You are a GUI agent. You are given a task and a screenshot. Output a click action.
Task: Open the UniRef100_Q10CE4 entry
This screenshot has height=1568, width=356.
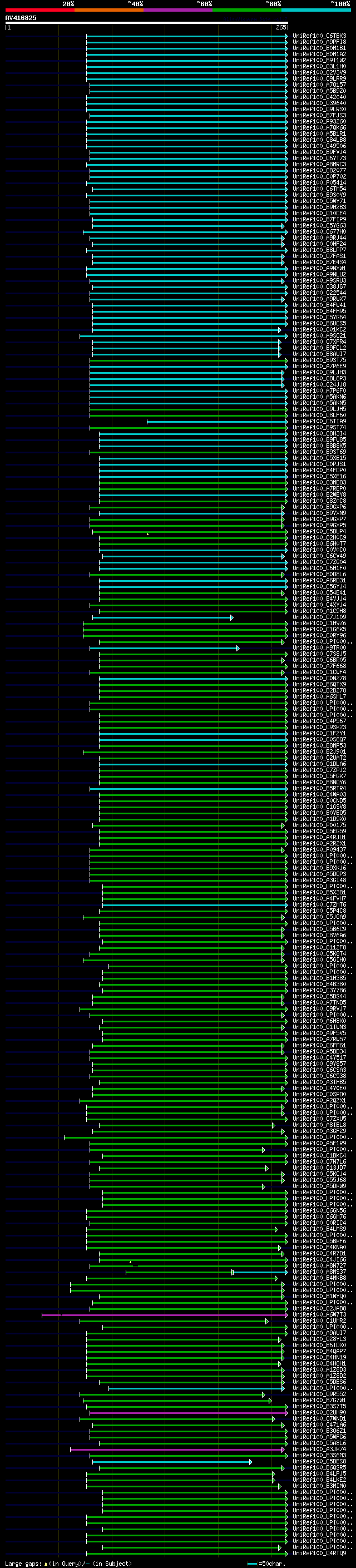click(x=319, y=213)
